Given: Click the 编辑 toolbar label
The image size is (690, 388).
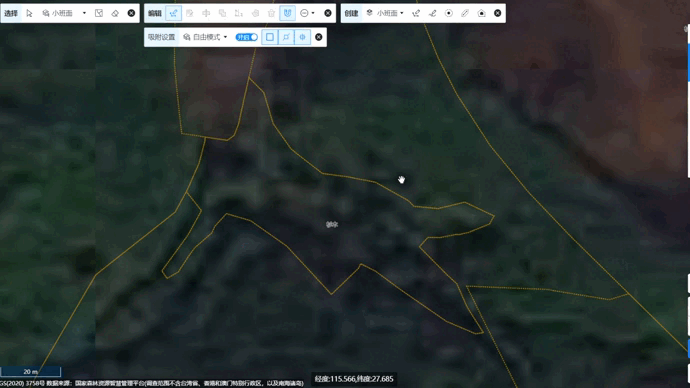Looking at the screenshot, I should 155,13.
